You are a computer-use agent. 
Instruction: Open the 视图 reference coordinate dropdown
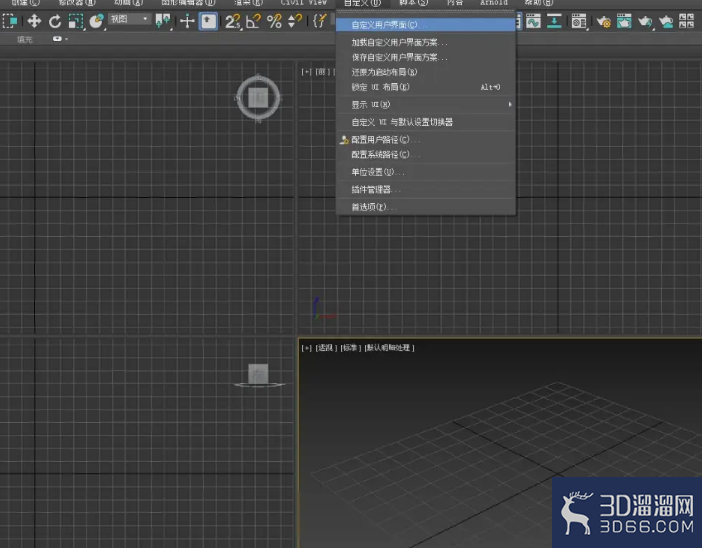(129, 19)
